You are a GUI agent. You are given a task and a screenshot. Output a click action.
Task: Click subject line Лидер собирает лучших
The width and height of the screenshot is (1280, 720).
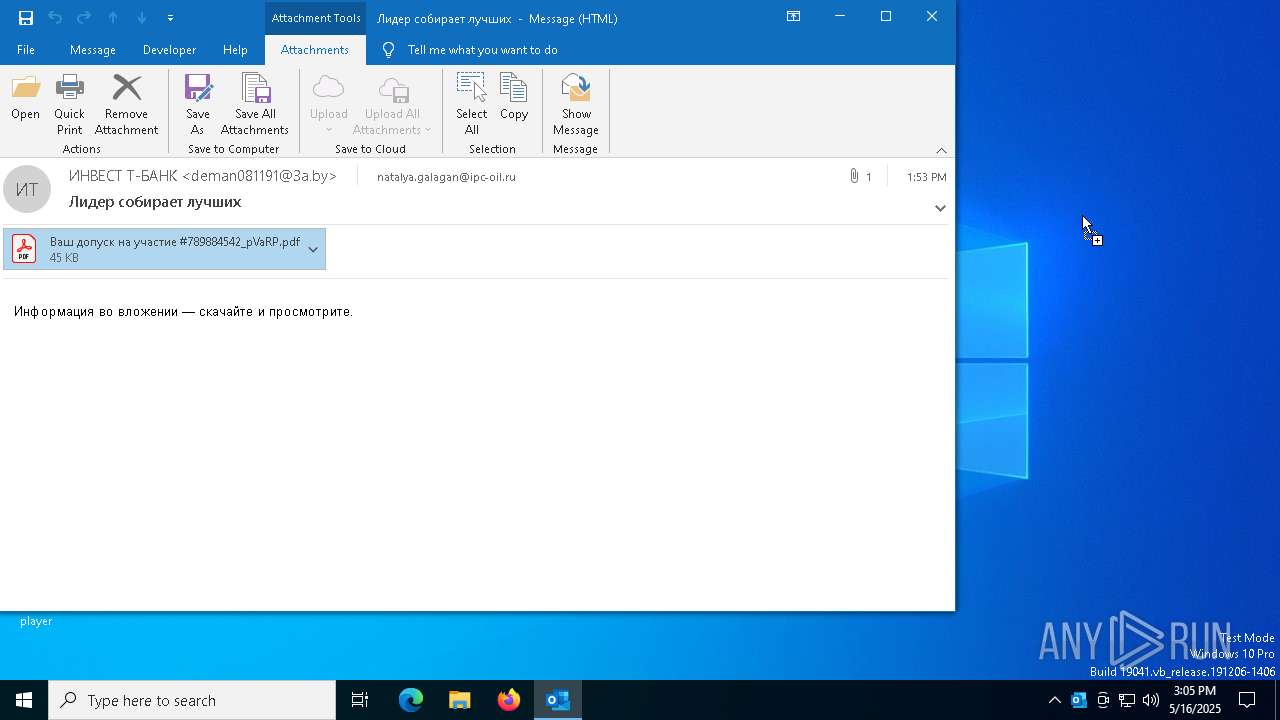tap(155, 202)
